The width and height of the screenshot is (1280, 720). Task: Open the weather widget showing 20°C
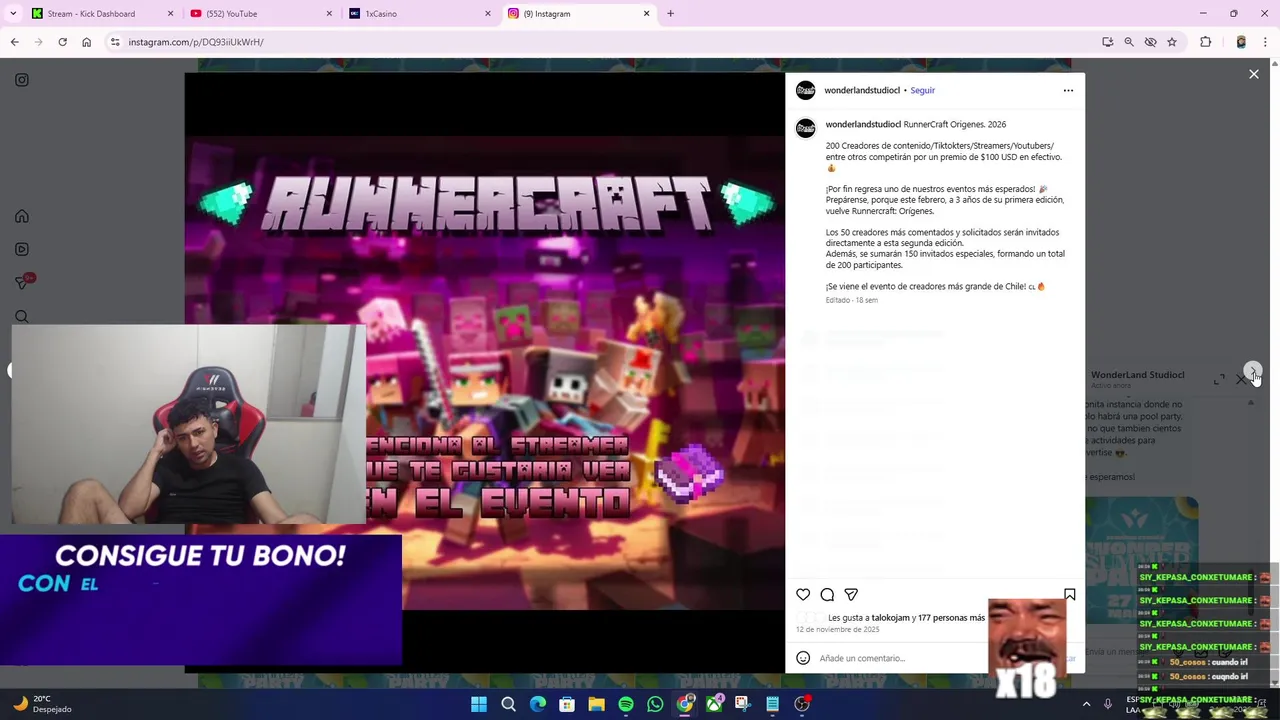(x=42, y=704)
